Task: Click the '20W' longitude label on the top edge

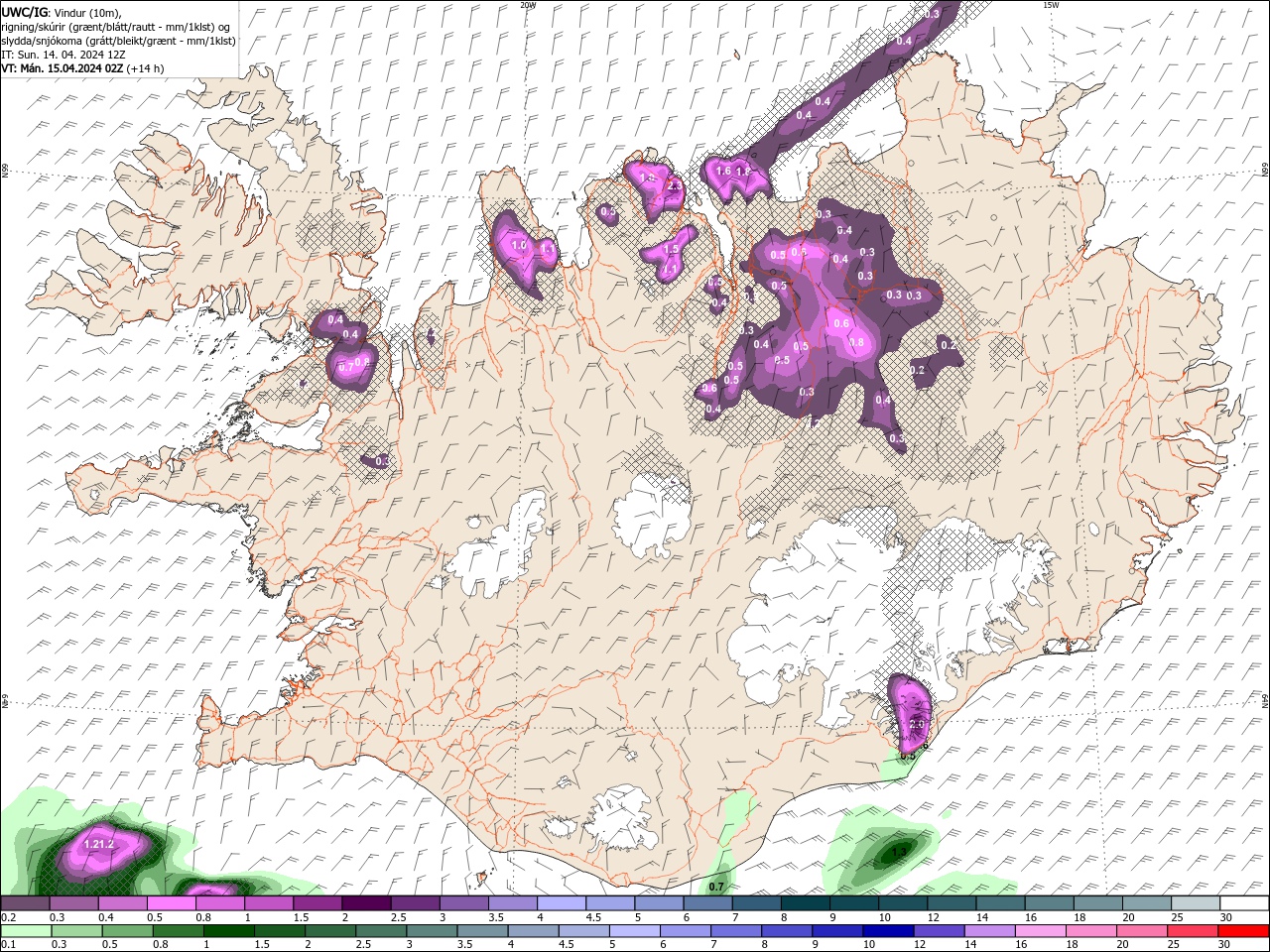Action: [x=528, y=5]
